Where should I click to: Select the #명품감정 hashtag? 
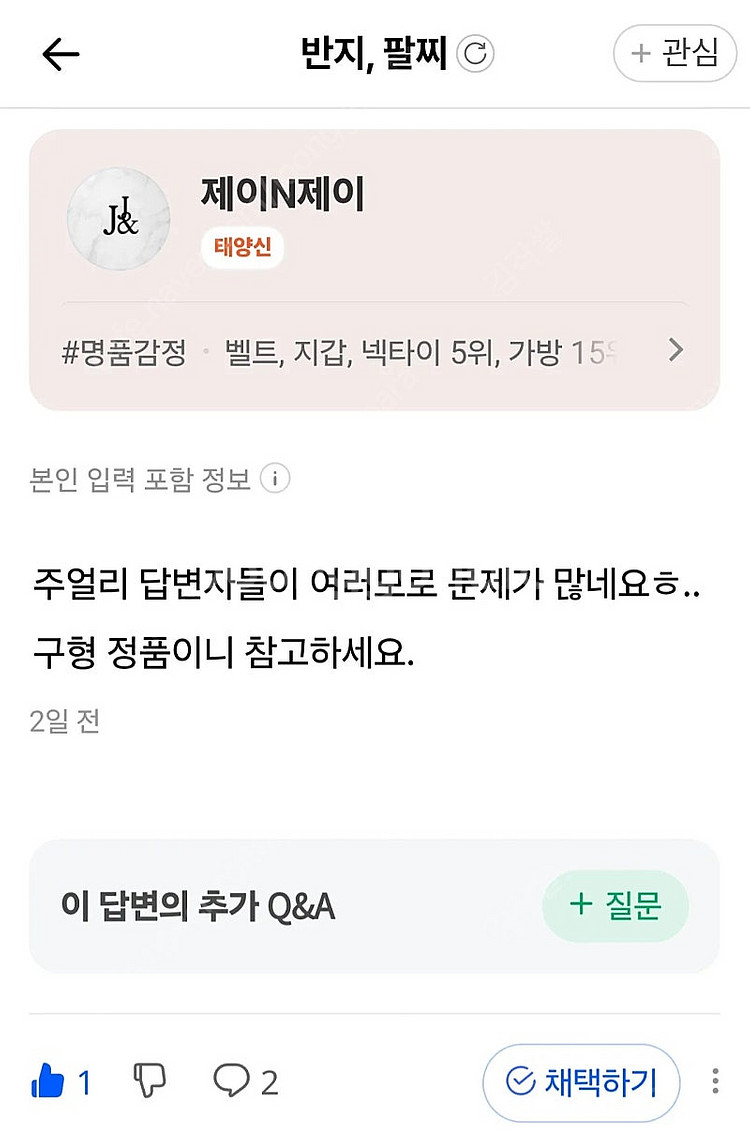[124, 353]
